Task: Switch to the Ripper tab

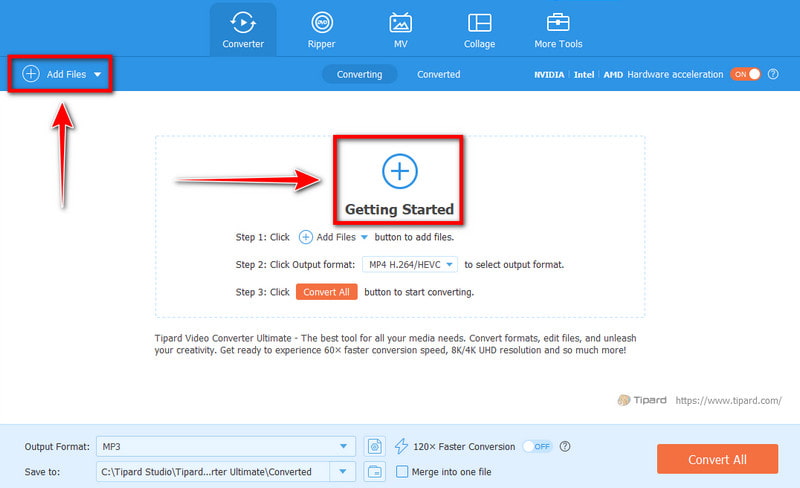Action: (x=321, y=31)
